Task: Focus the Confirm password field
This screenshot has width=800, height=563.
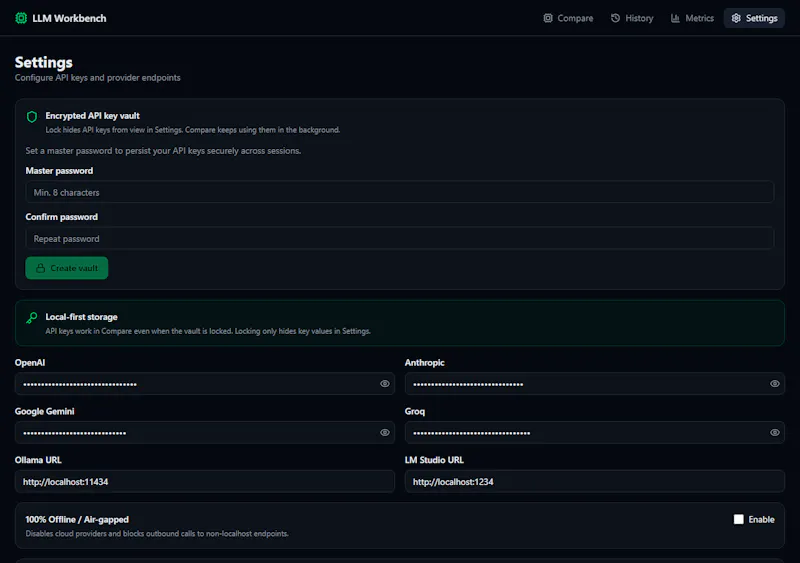Action: 399,238
